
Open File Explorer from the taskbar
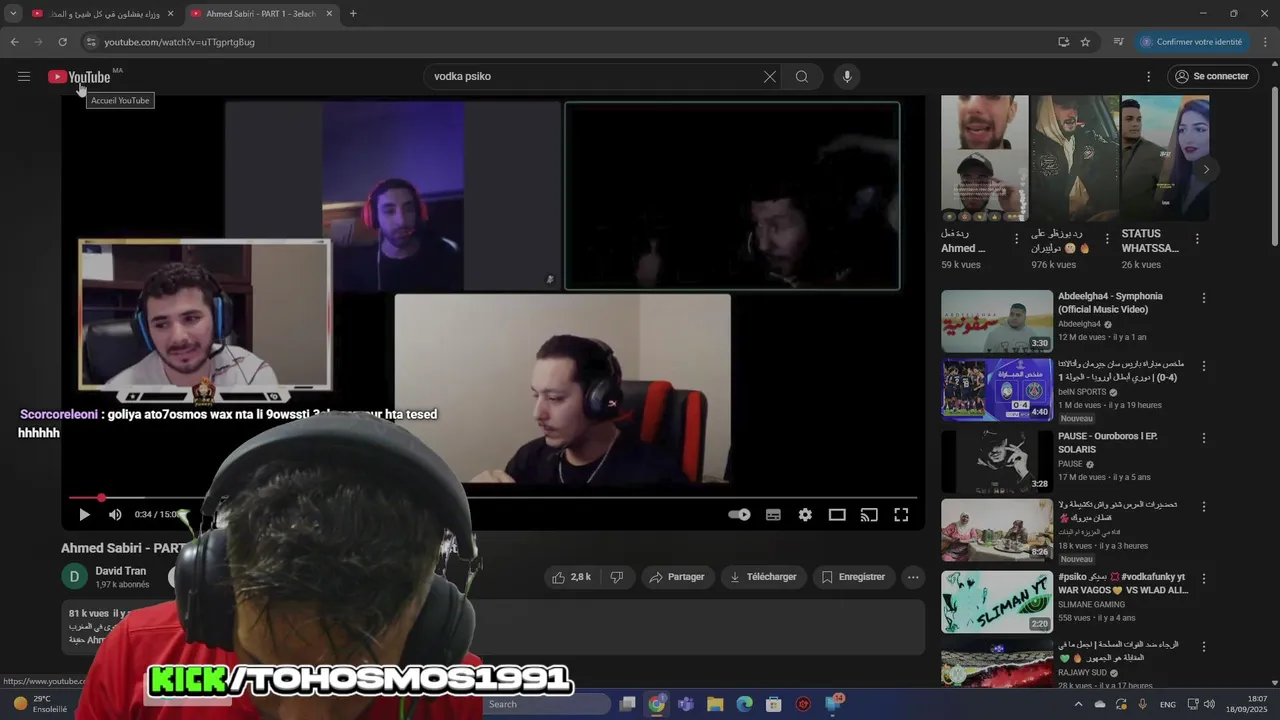(715, 704)
